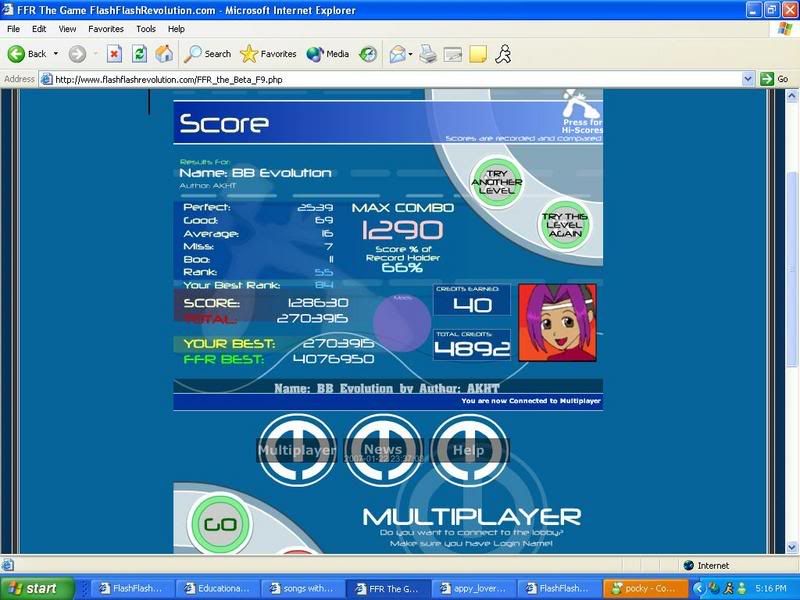Screen dimensions: 800x600
Task: Click the vertical scrollbar thumb
Action: coord(791,269)
